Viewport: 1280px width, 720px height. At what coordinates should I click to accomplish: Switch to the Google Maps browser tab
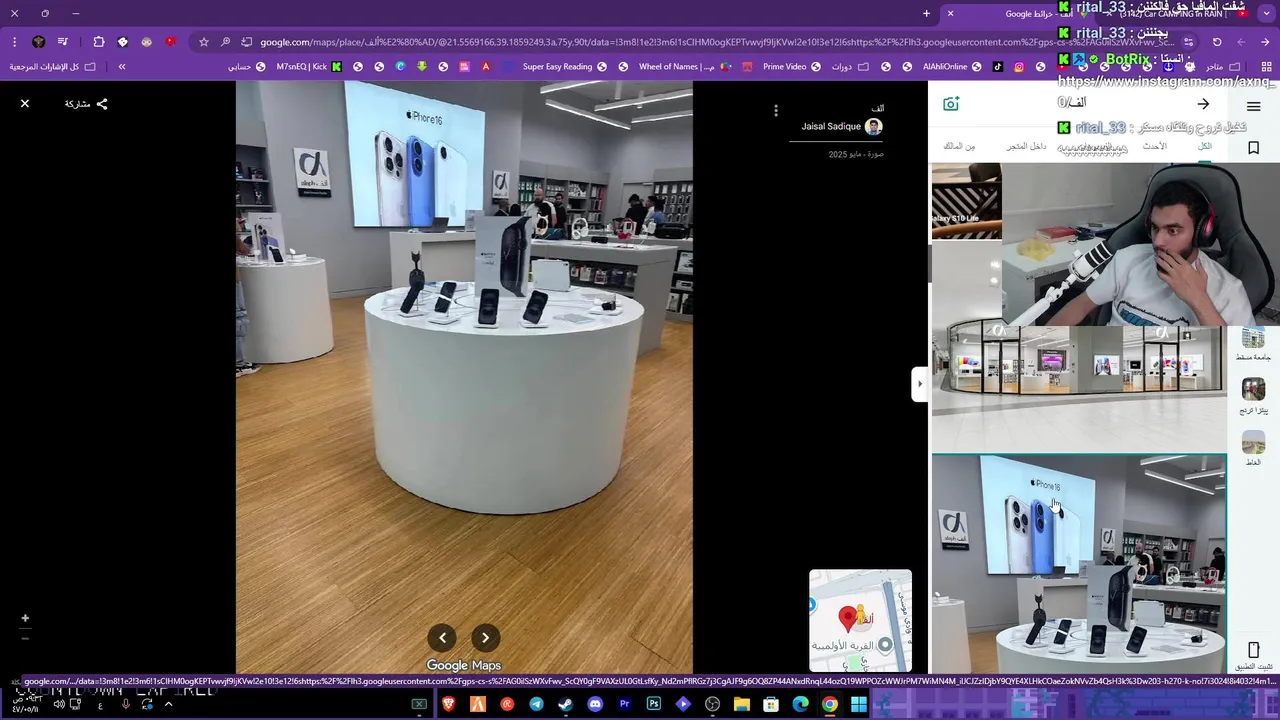click(1020, 14)
